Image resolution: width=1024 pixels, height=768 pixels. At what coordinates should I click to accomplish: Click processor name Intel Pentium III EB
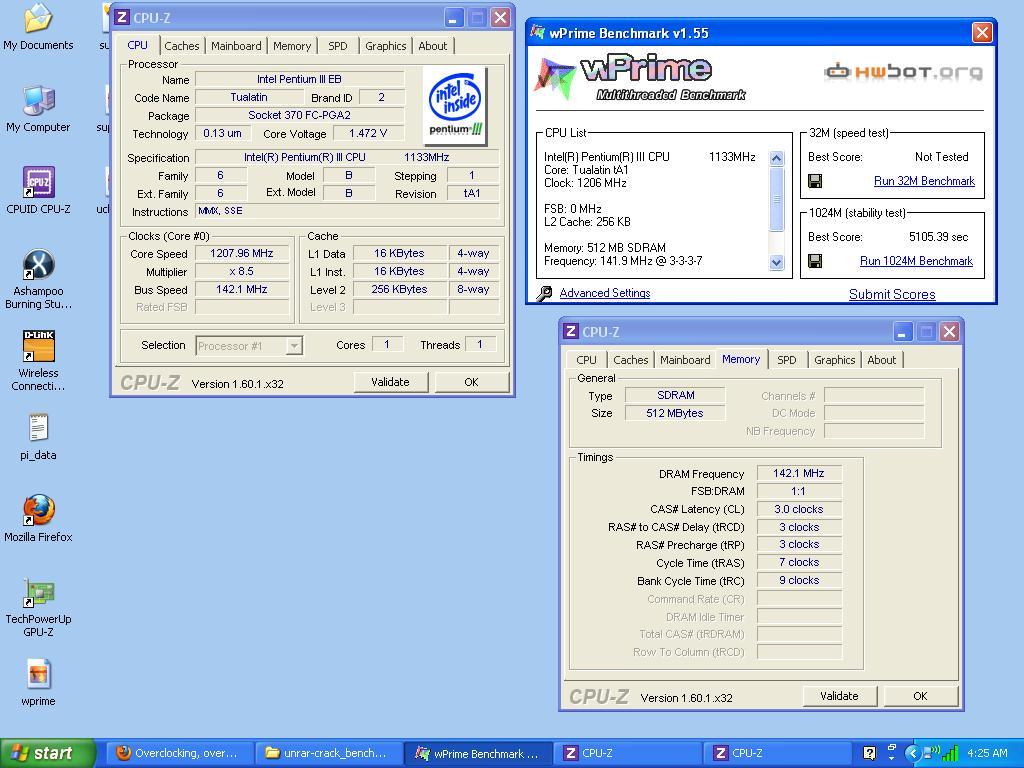tap(299, 79)
